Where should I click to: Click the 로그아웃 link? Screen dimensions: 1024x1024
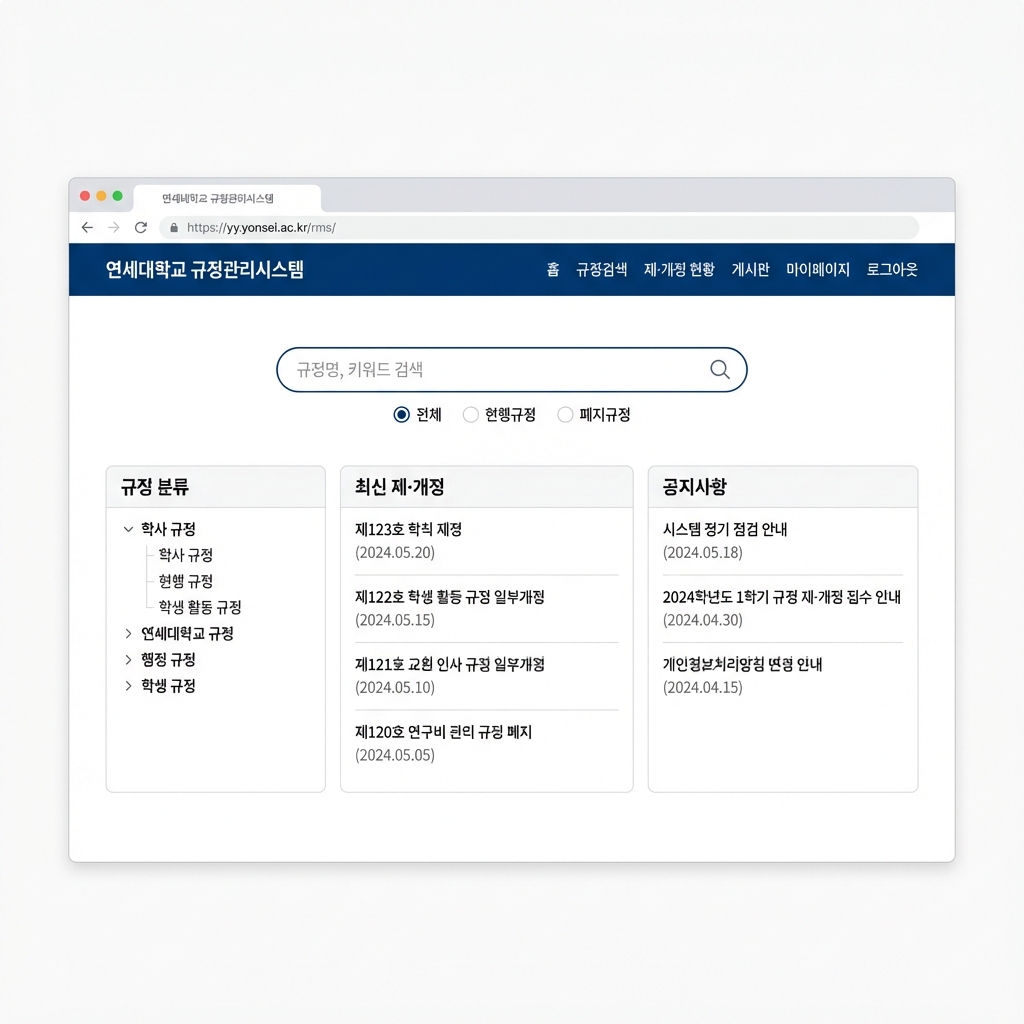[891, 270]
